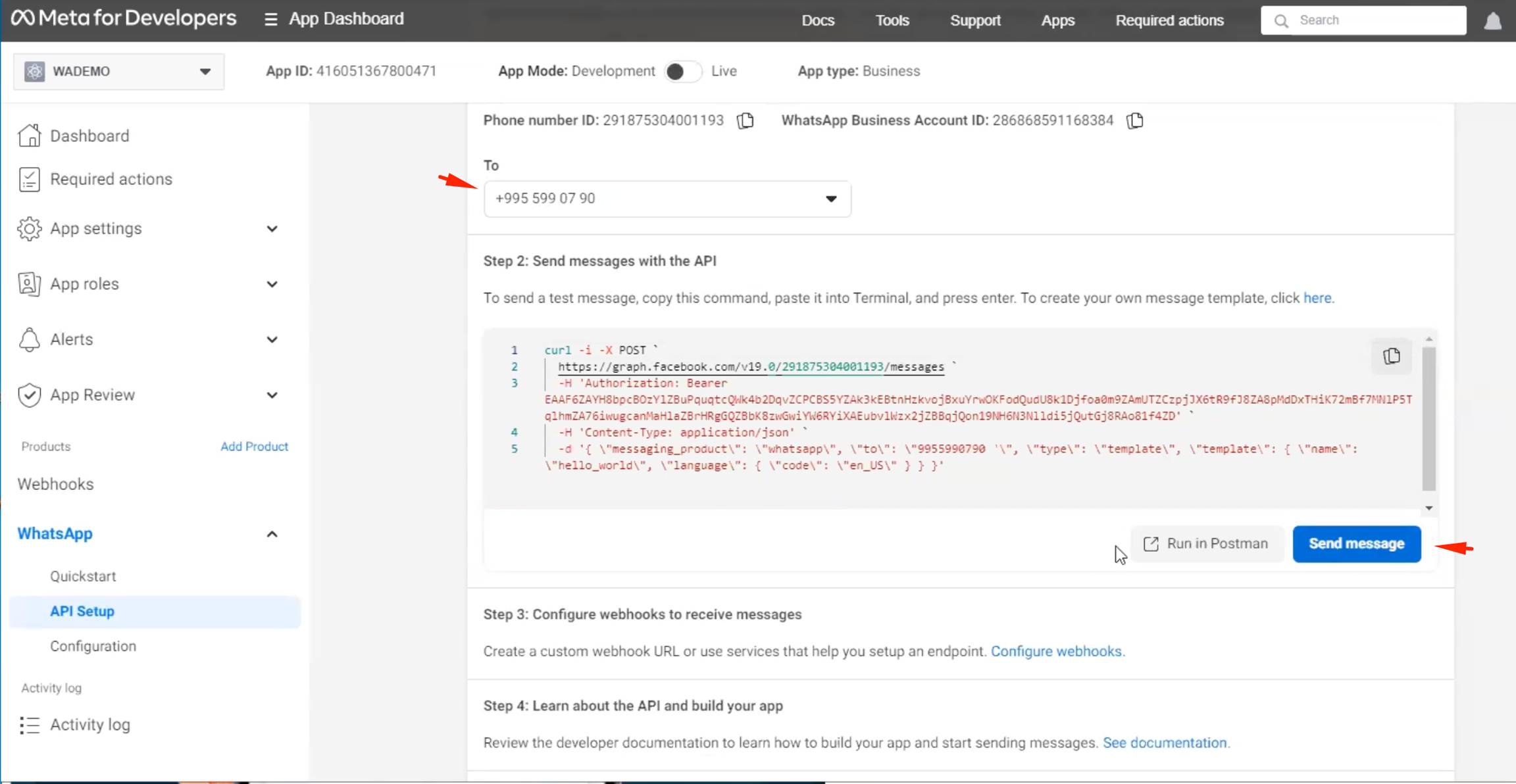This screenshot has width=1516, height=784.
Task: Collapse the WhatsApp product section
Action: tap(272, 534)
